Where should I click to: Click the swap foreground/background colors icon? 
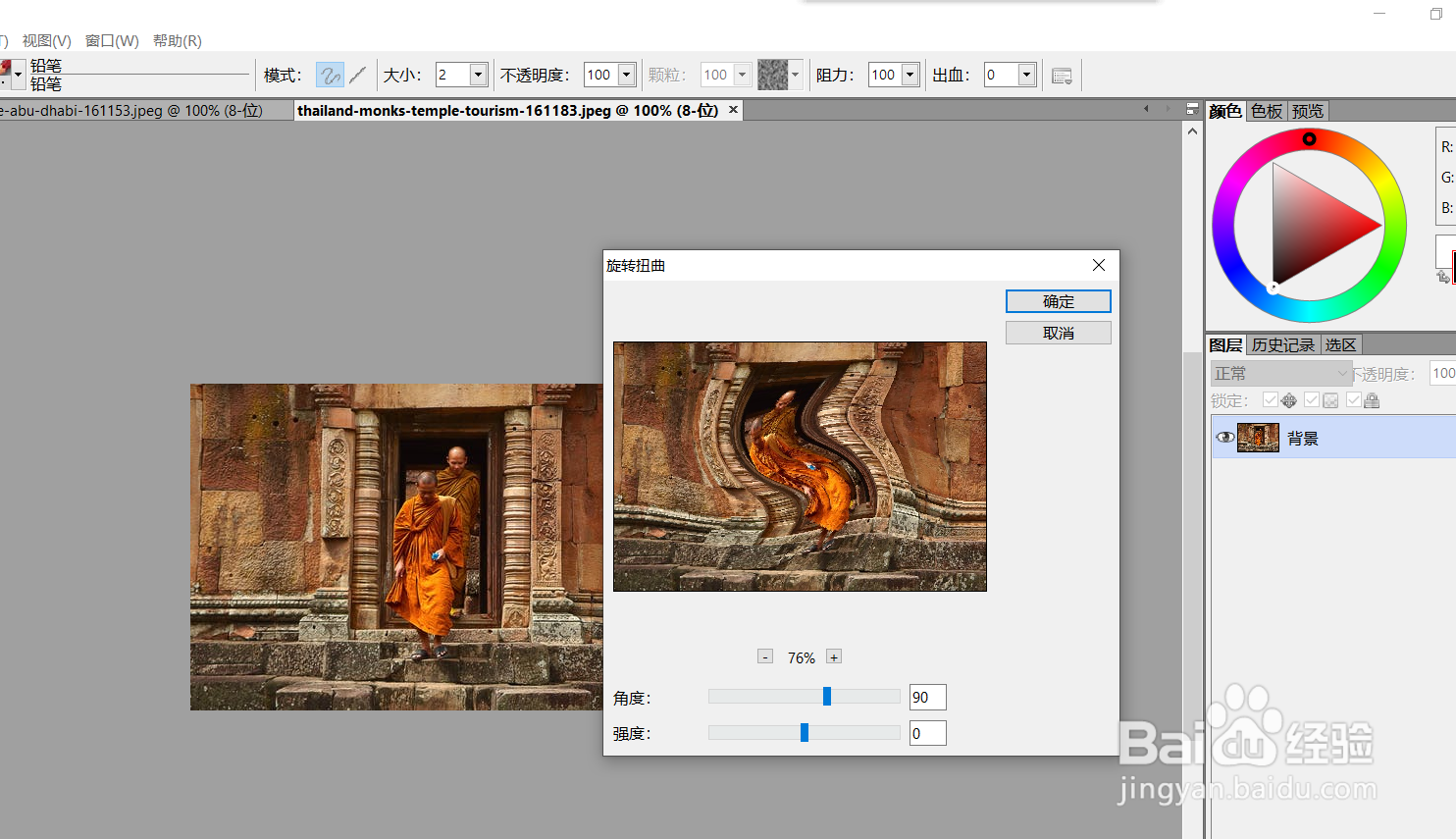(x=1442, y=277)
